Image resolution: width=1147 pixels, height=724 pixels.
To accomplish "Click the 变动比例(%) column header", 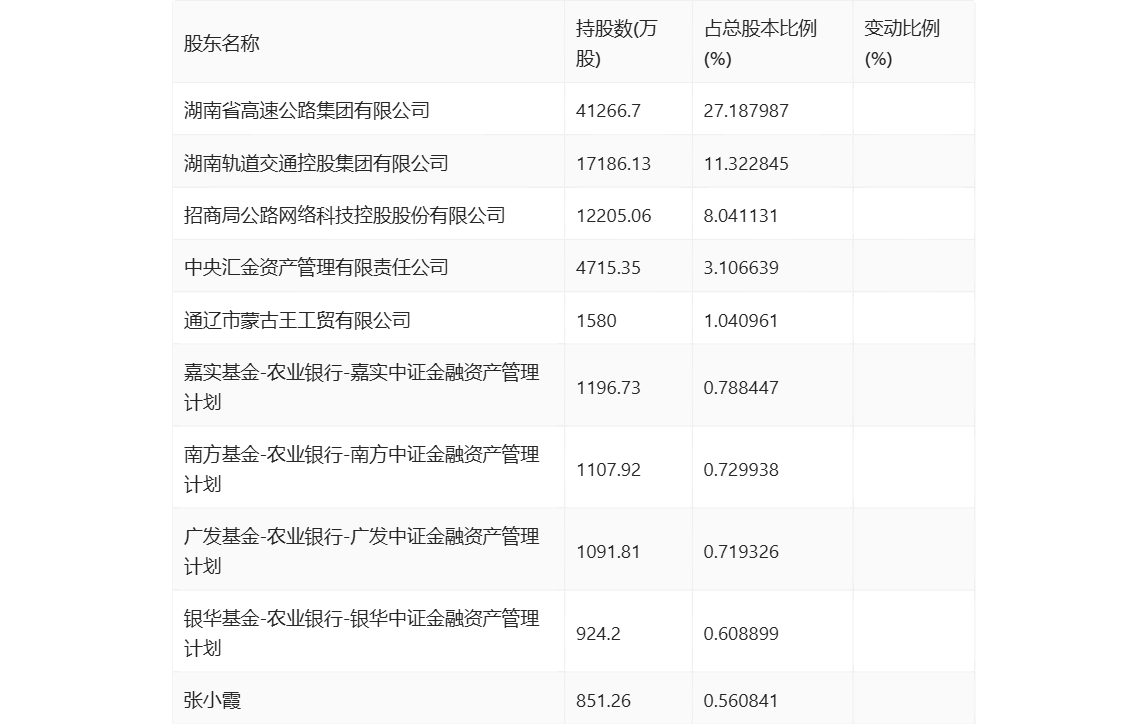I will (902, 44).
